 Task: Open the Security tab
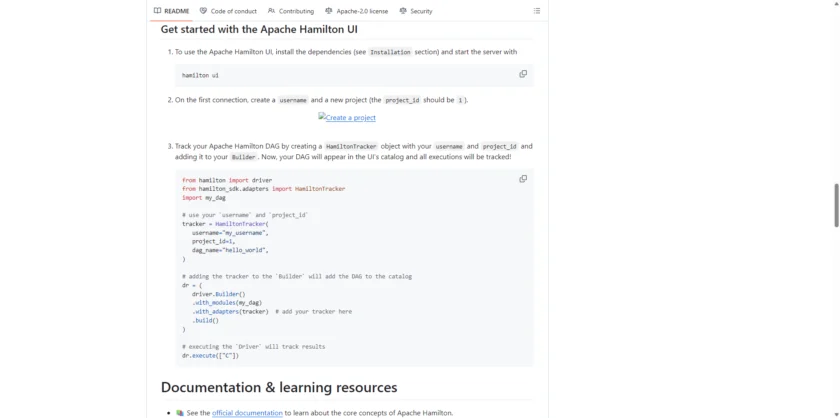click(x=416, y=11)
